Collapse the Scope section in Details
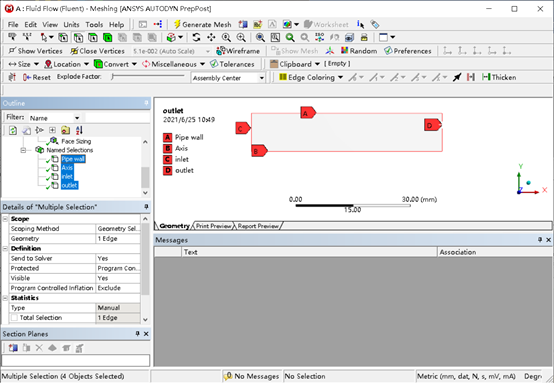554x383 pixels. 5,219
